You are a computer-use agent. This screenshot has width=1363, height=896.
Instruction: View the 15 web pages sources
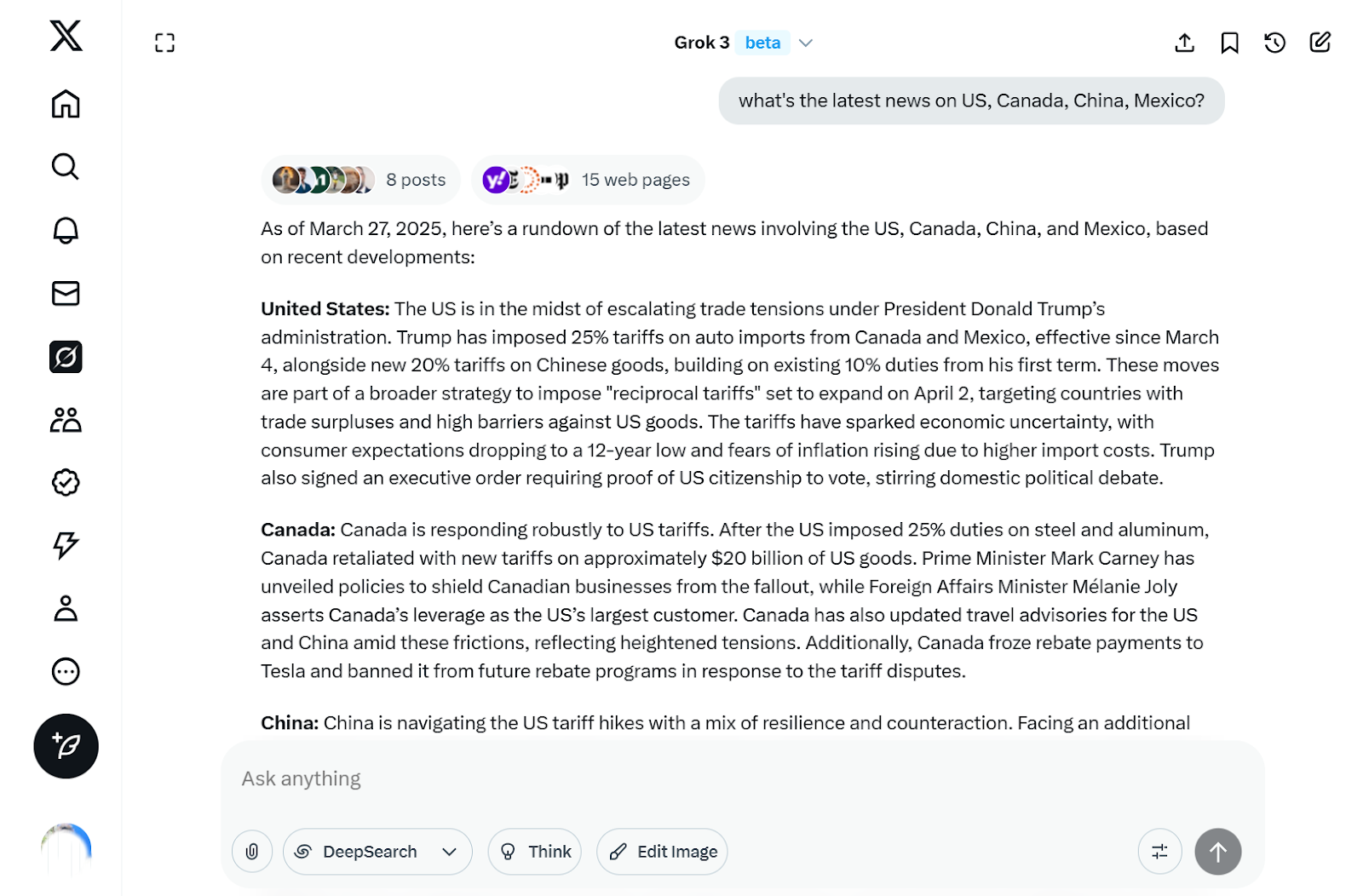tap(588, 180)
